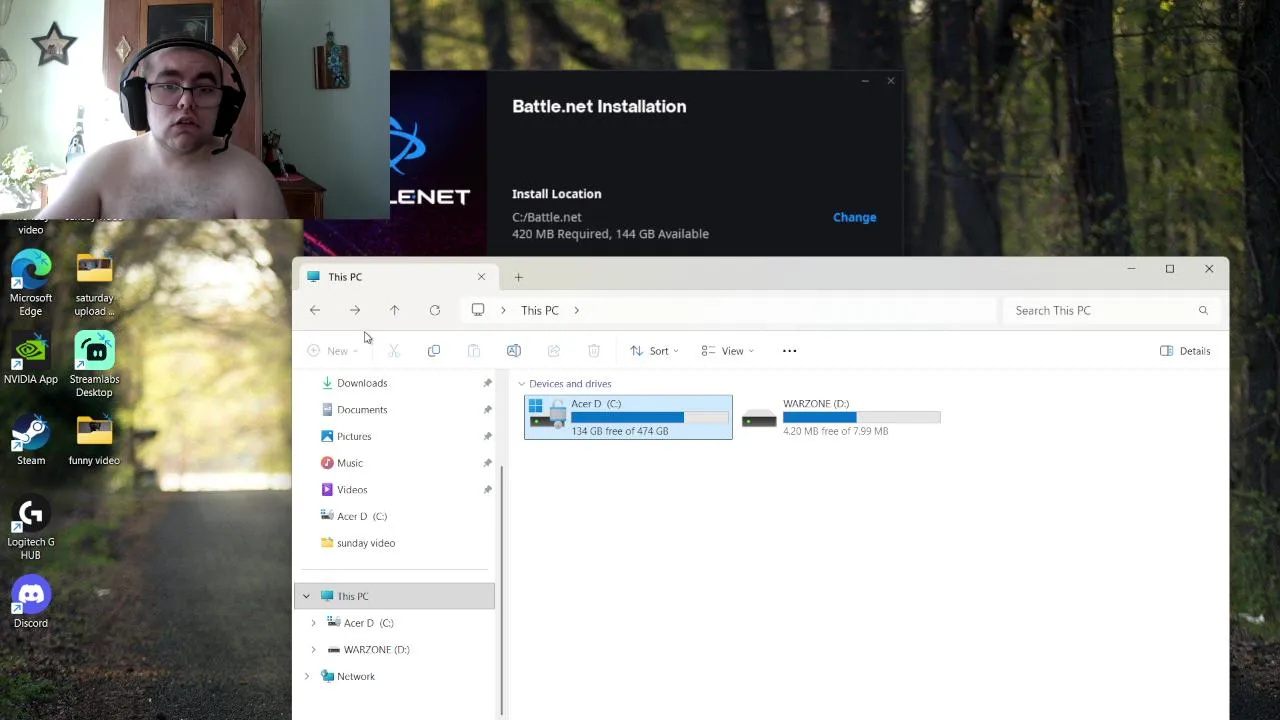Image resolution: width=1280 pixels, height=720 pixels.
Task: Collapse the This PC tree node
Action: [x=307, y=596]
